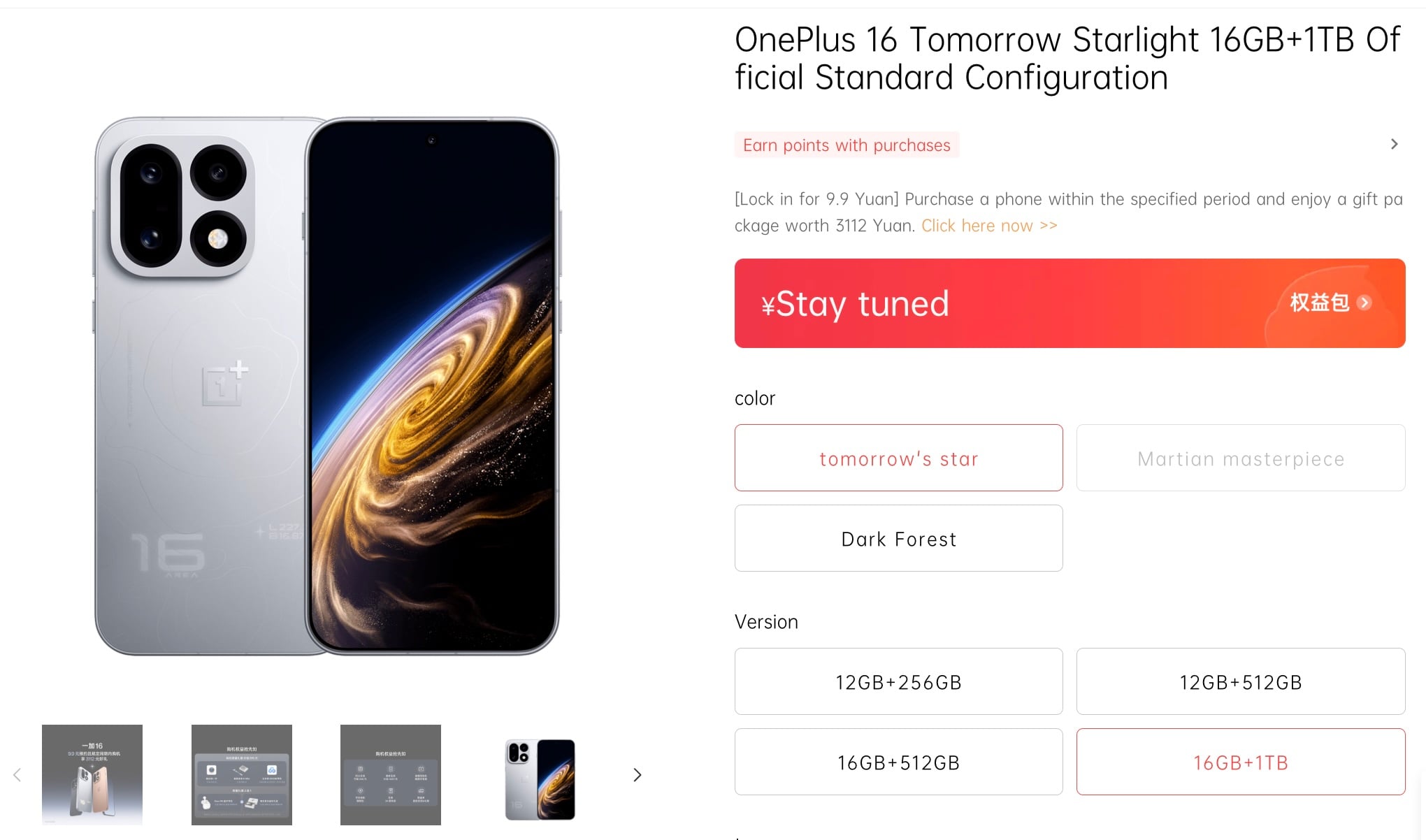Follow the Click here now link

point(989,226)
